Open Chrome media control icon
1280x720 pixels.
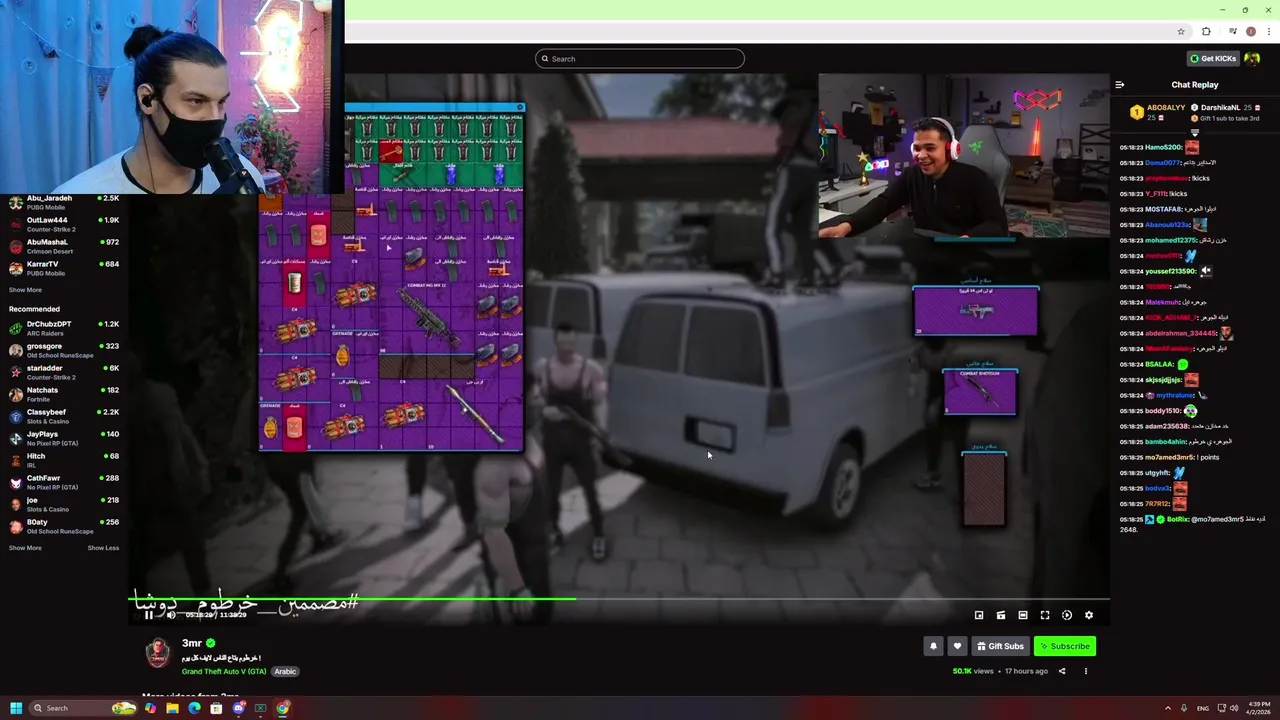click(1233, 31)
